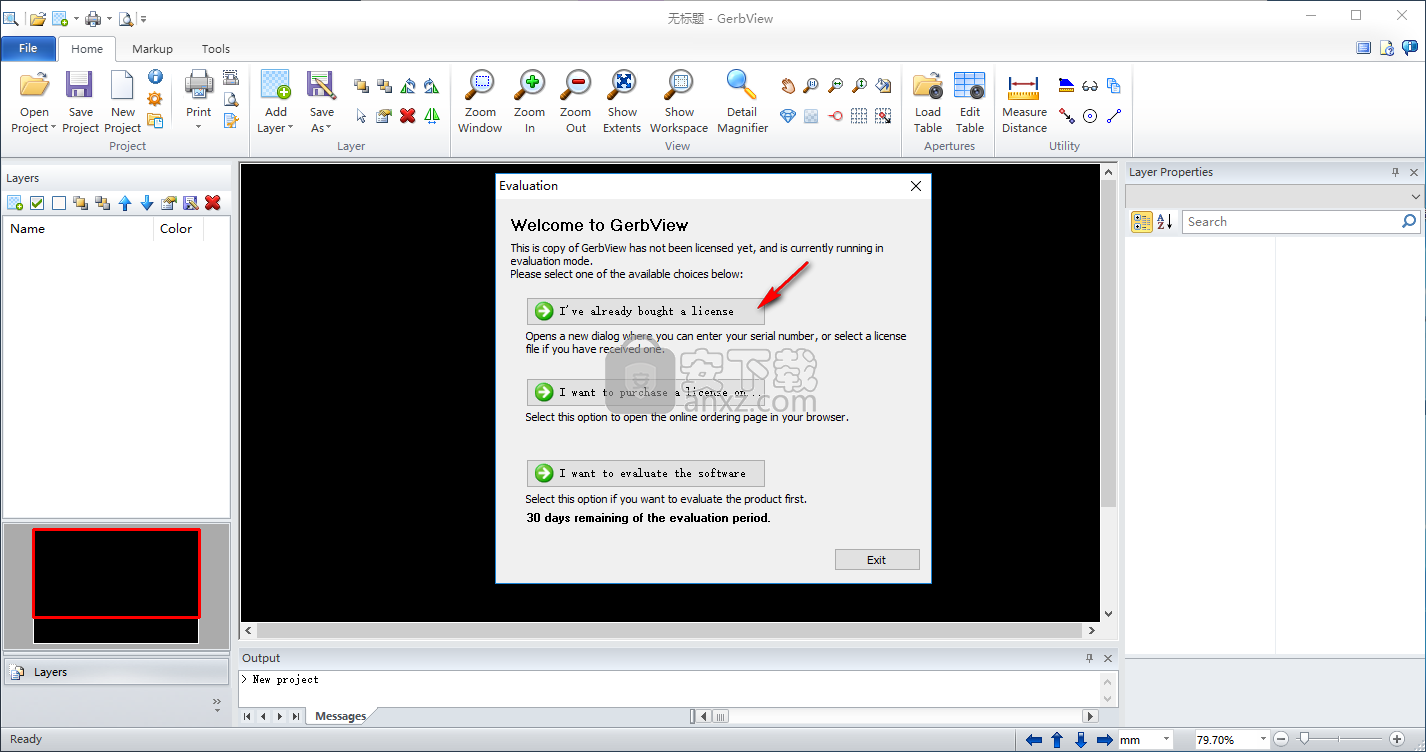Open orange gear settings in Project group
This screenshot has width=1426, height=752.
pos(155,99)
